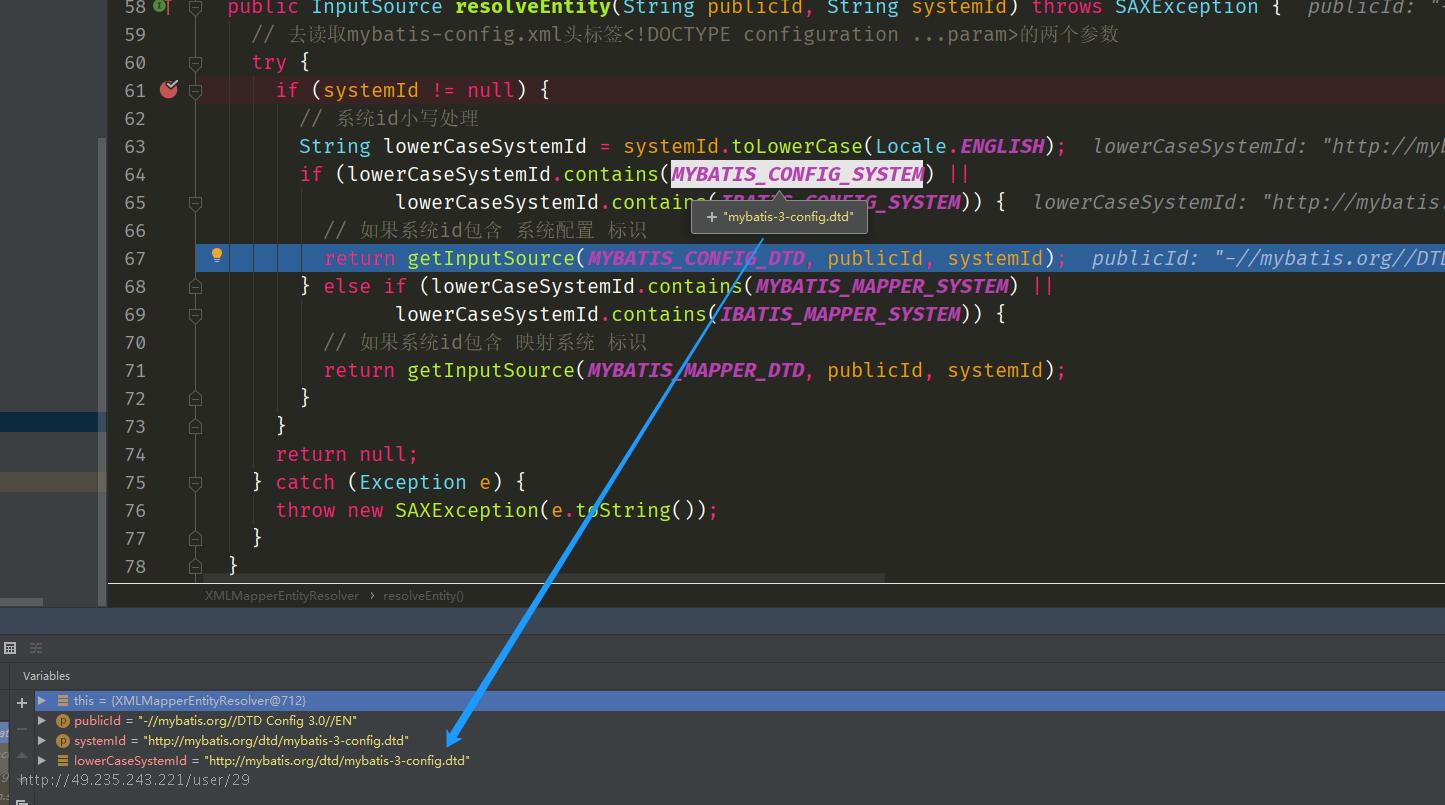Click the editor horizontal scrollbar
Screen dimensions: 1445x805
click(545, 577)
